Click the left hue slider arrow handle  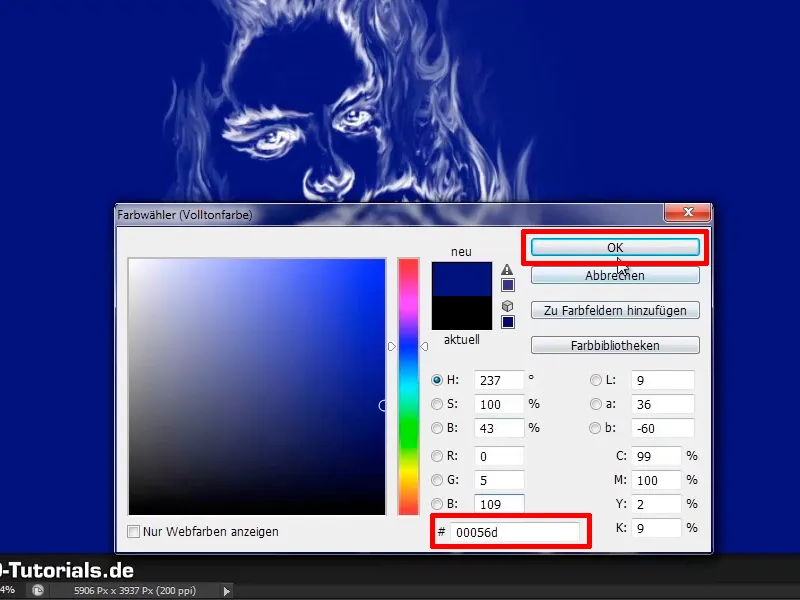click(x=392, y=346)
